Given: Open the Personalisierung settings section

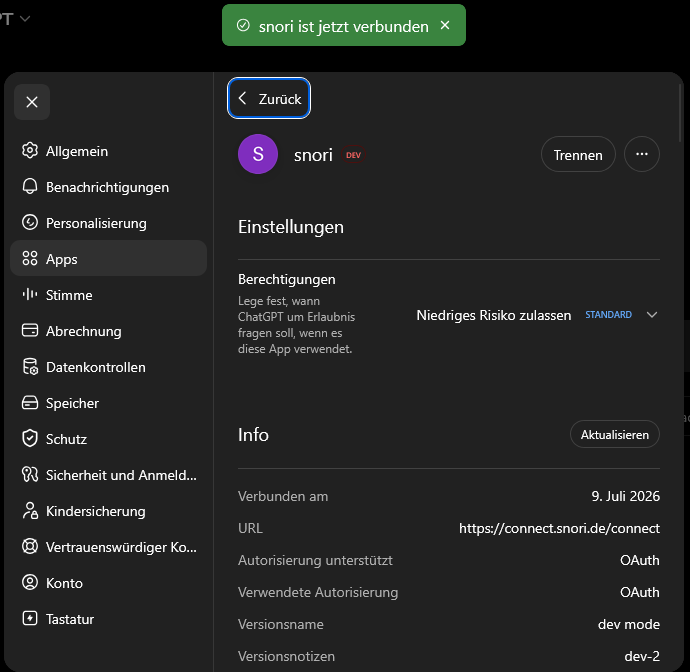Looking at the screenshot, I should pos(108,223).
